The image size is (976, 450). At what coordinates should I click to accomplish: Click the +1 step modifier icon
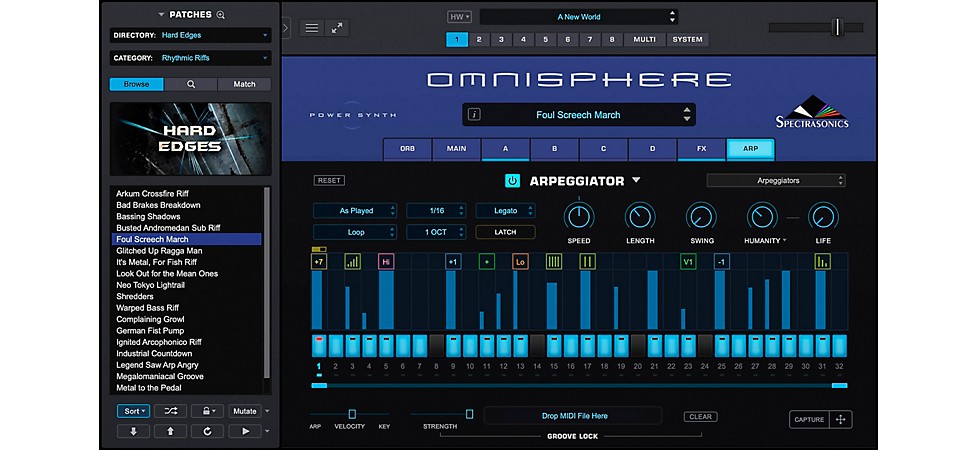pyautogui.click(x=453, y=262)
